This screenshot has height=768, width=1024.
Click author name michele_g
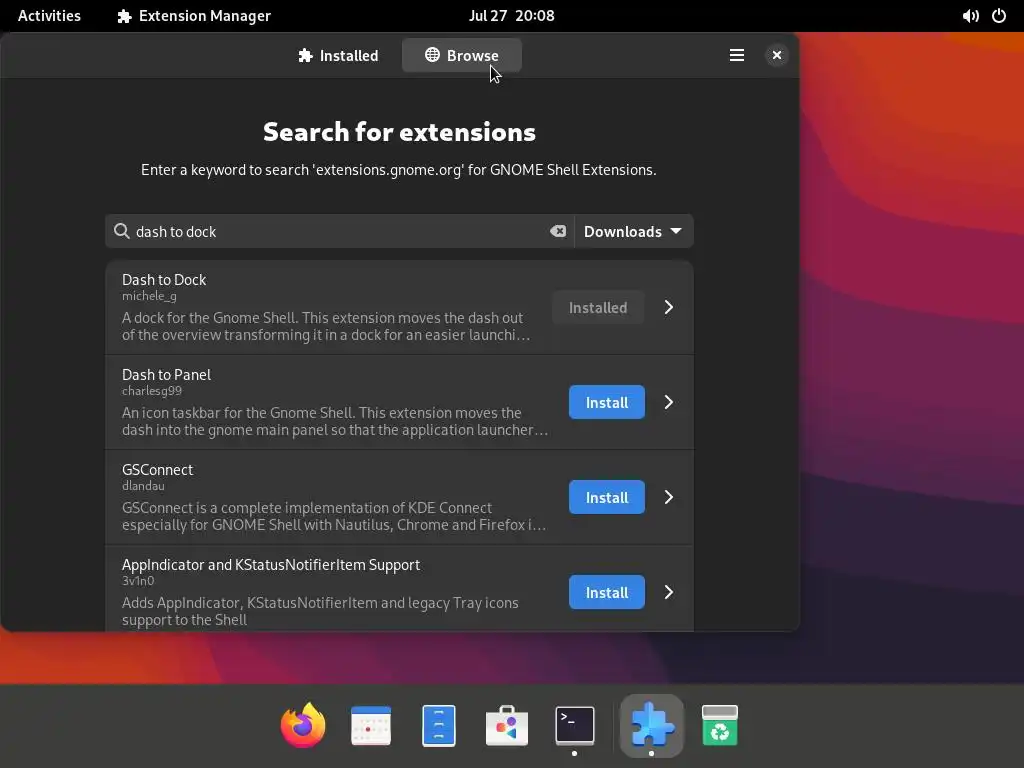149,296
